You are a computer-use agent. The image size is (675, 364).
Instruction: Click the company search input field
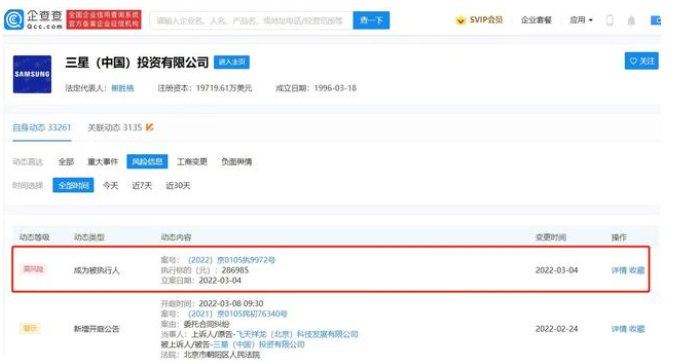(251, 20)
